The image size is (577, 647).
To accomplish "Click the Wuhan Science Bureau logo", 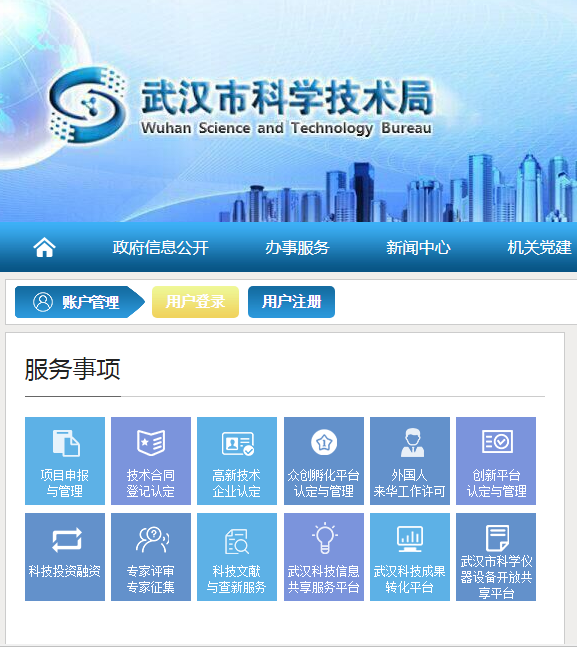I will click(87, 106).
